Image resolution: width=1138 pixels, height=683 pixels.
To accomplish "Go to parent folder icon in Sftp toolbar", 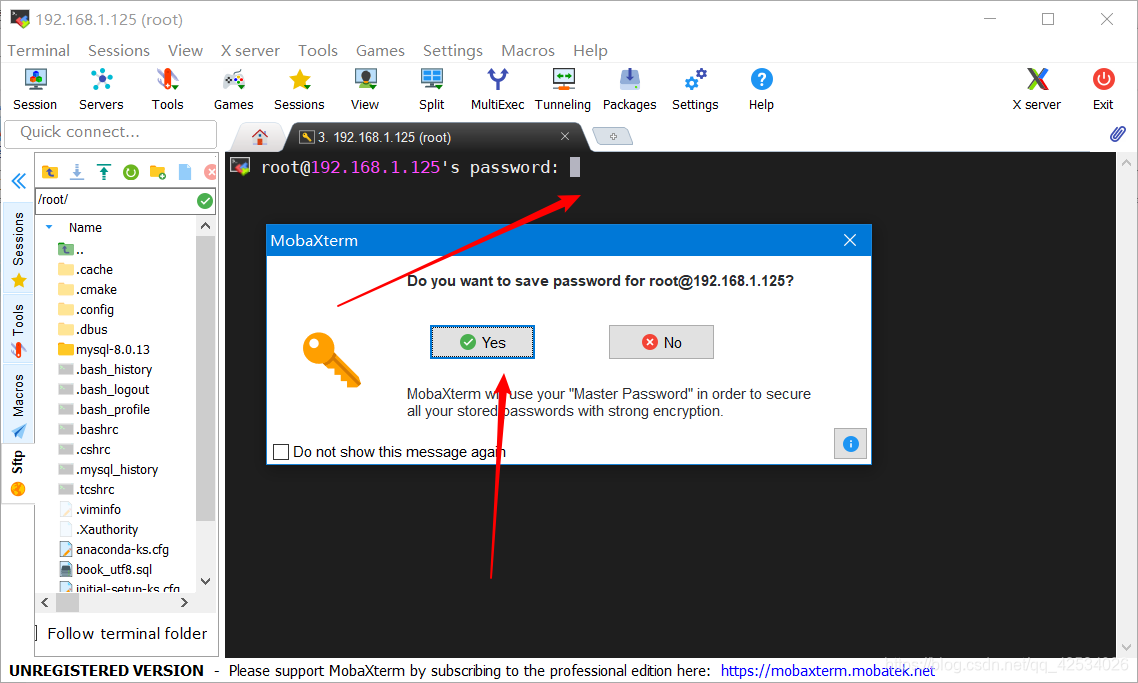I will coord(49,172).
